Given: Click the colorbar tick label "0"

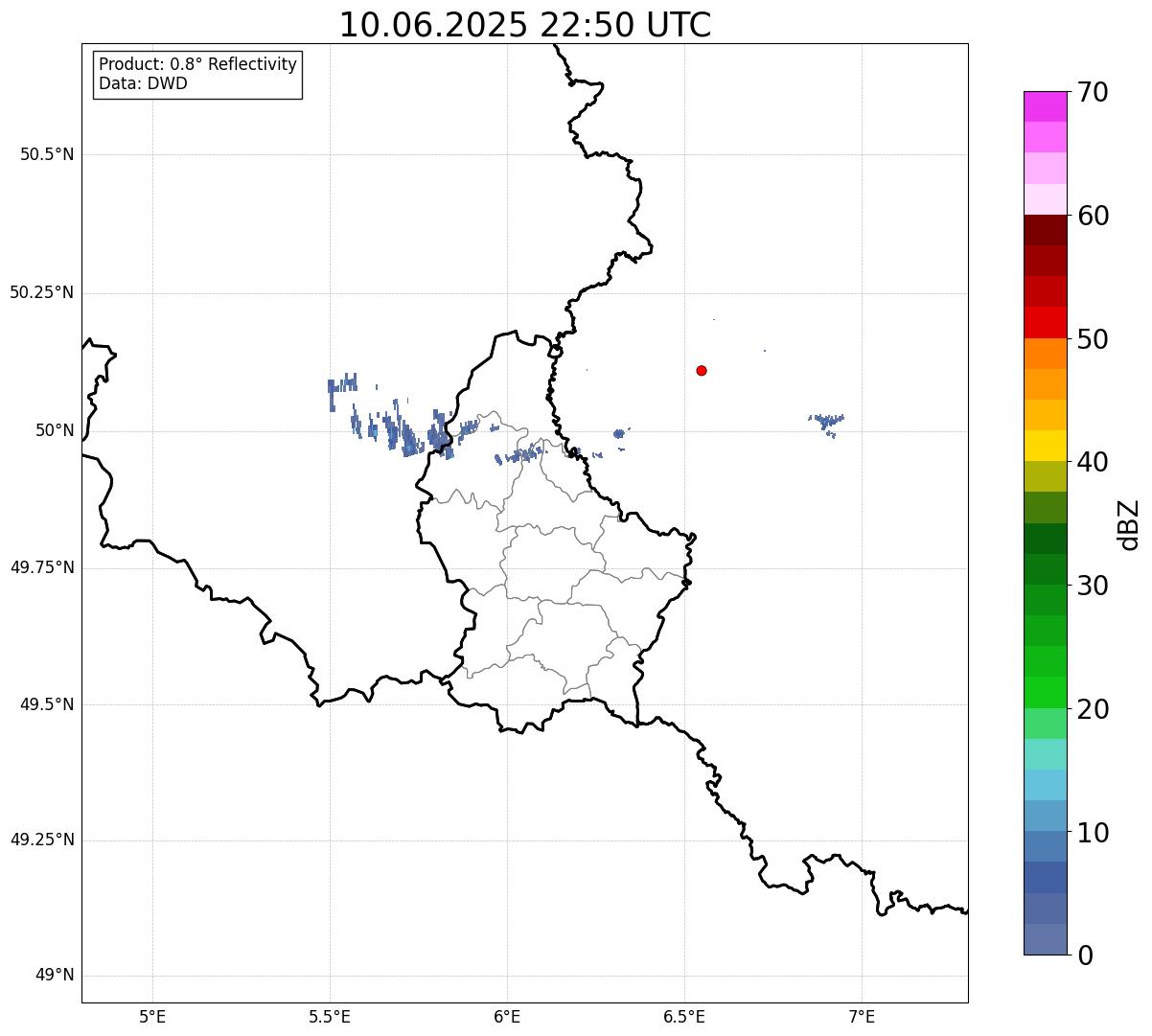Looking at the screenshot, I should [x=1085, y=955].
